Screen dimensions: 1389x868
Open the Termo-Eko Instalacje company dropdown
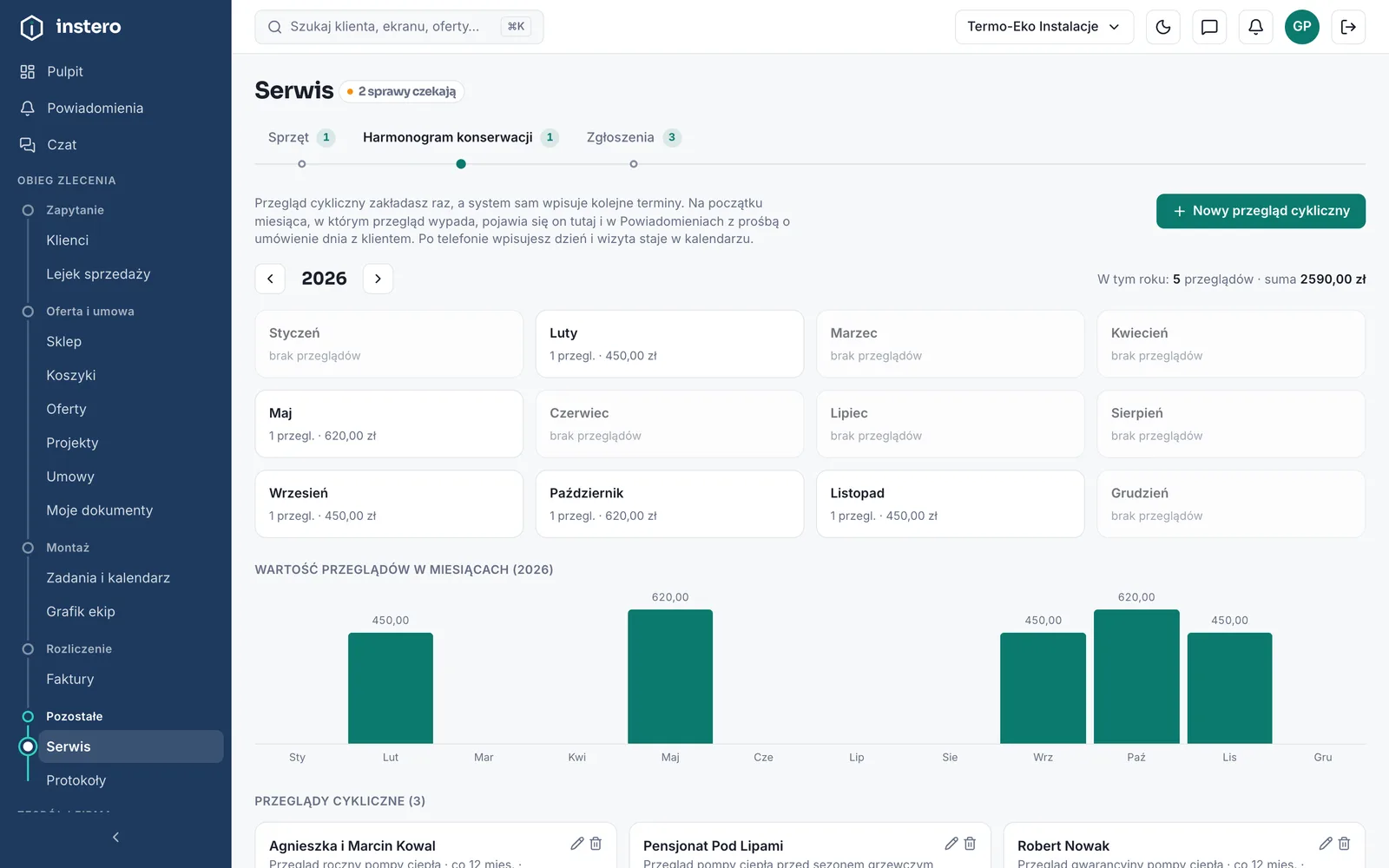[x=1044, y=27]
